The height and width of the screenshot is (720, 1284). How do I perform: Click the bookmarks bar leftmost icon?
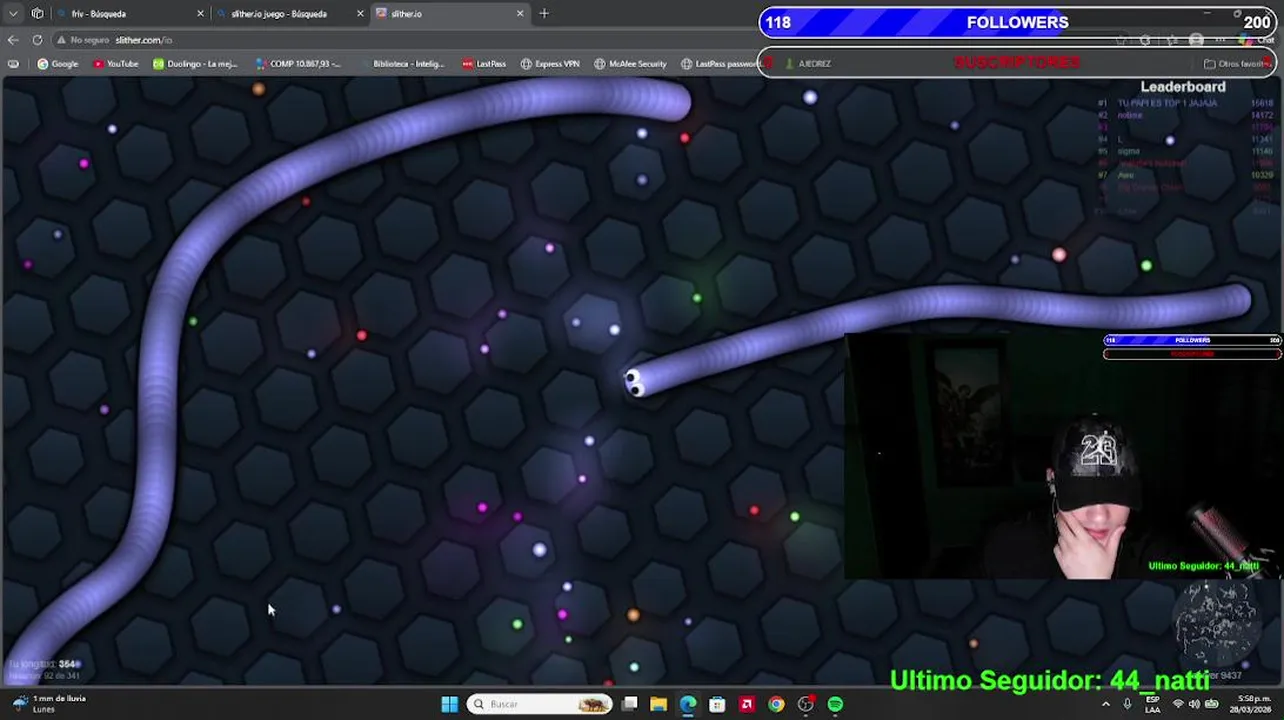coord(13,64)
